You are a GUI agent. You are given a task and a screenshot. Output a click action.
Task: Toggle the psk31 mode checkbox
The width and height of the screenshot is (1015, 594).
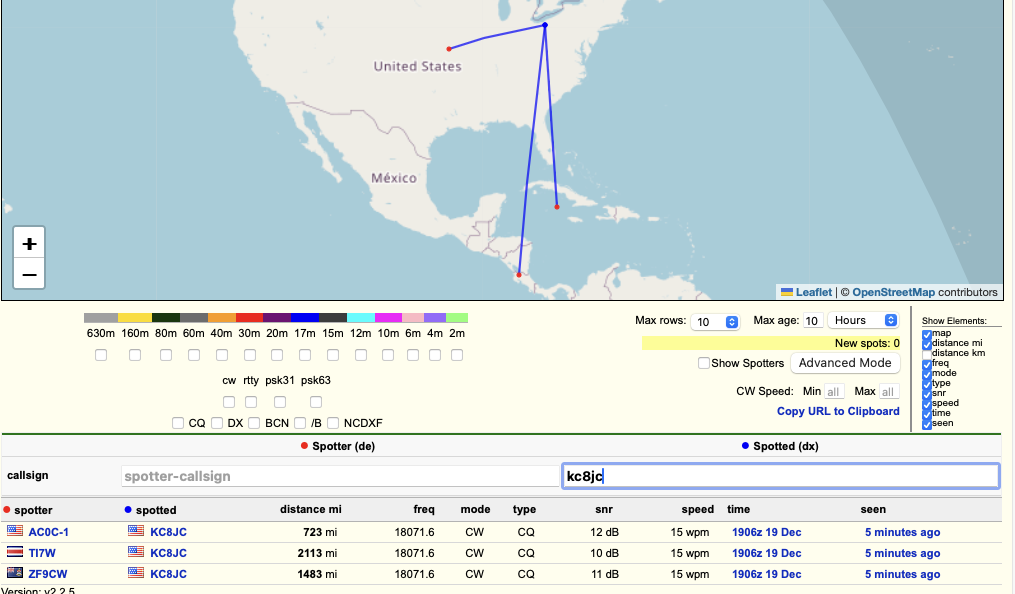pyautogui.click(x=280, y=402)
